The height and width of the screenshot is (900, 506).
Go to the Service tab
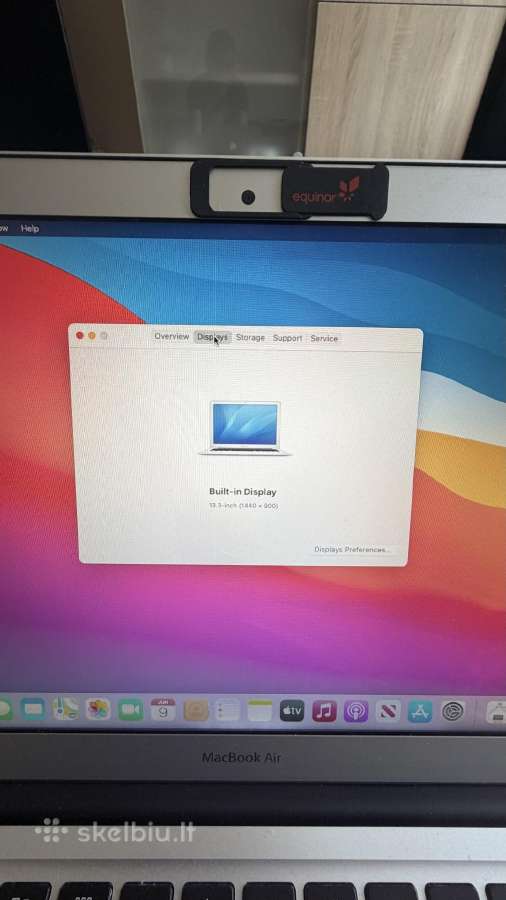[x=324, y=339]
